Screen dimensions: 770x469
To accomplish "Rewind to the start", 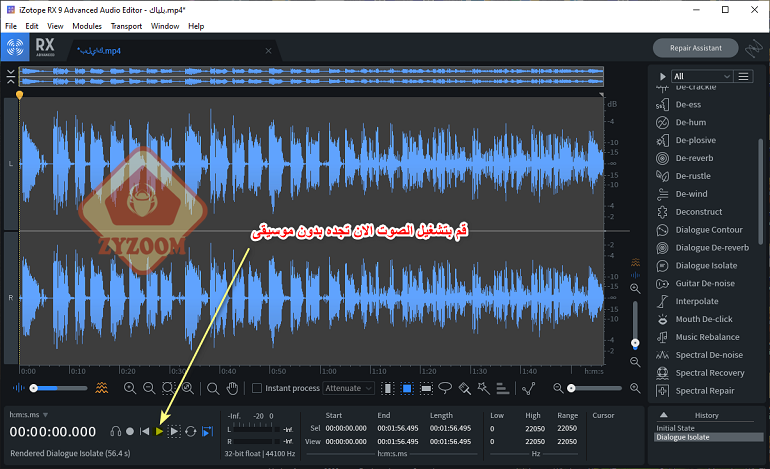I will [144, 431].
